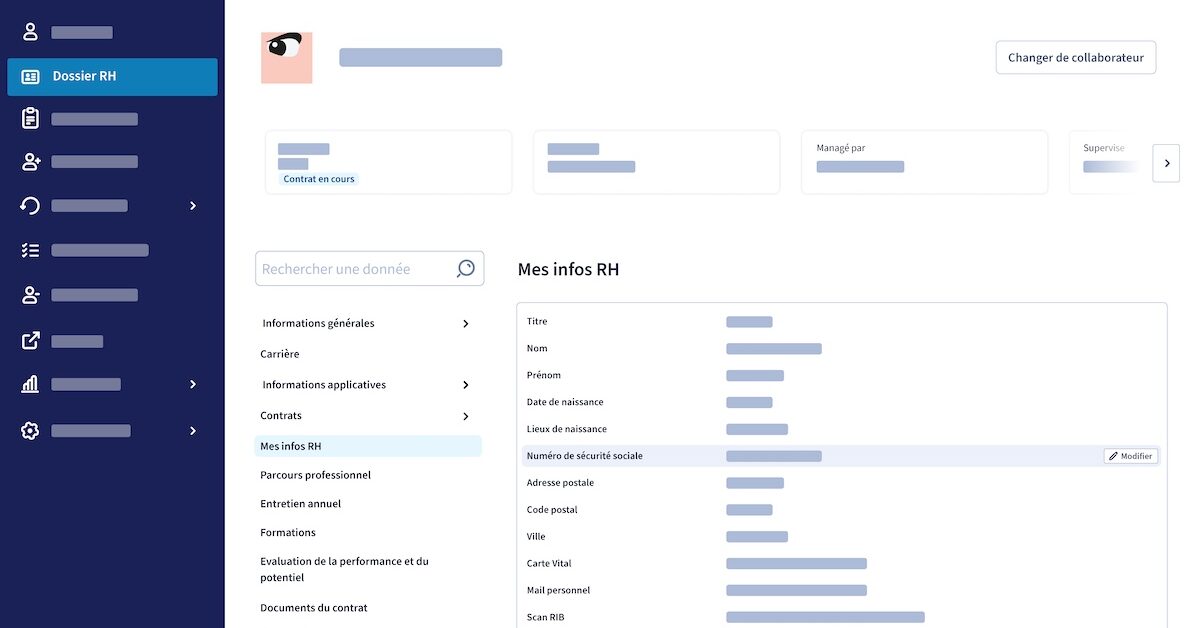1200x628 pixels.
Task: Click the settings gear at the bottom of sidebar
Action: coord(29,430)
